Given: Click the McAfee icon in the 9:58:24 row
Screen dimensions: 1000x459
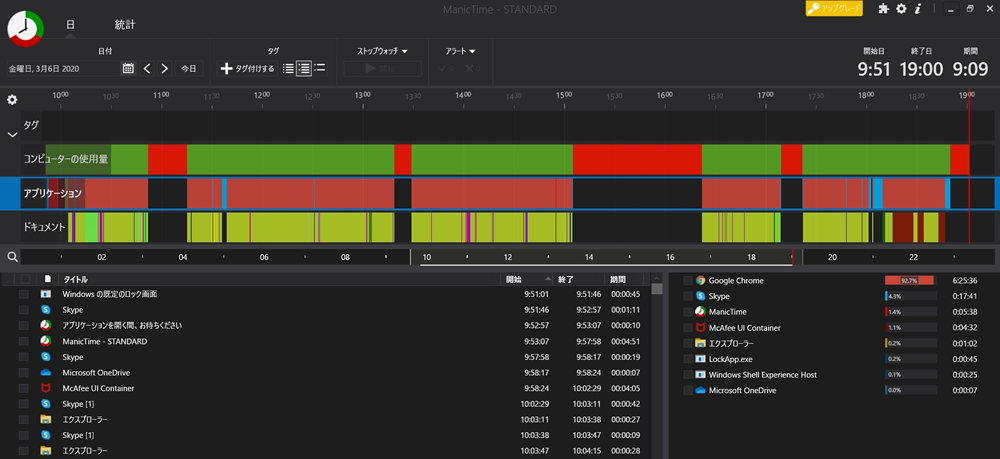Looking at the screenshot, I should [45, 388].
